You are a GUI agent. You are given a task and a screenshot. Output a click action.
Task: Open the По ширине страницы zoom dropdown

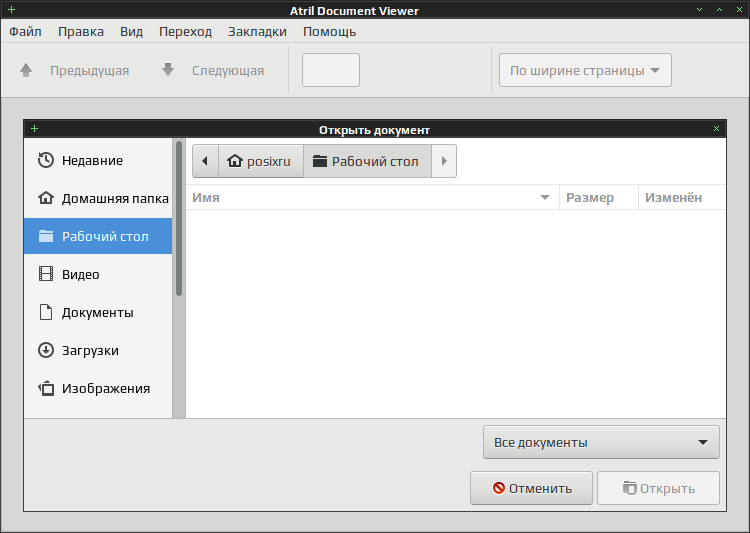click(585, 70)
